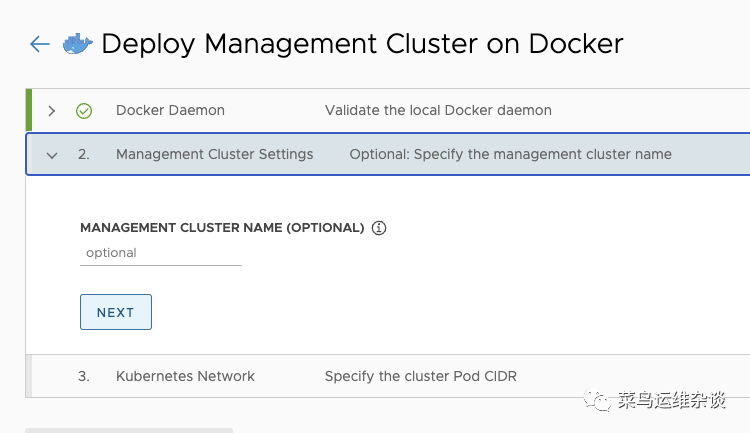Viewport: 750px width, 433px height.
Task: Click the 'Optional: Specify the management cluster name' text
Action: click(510, 155)
